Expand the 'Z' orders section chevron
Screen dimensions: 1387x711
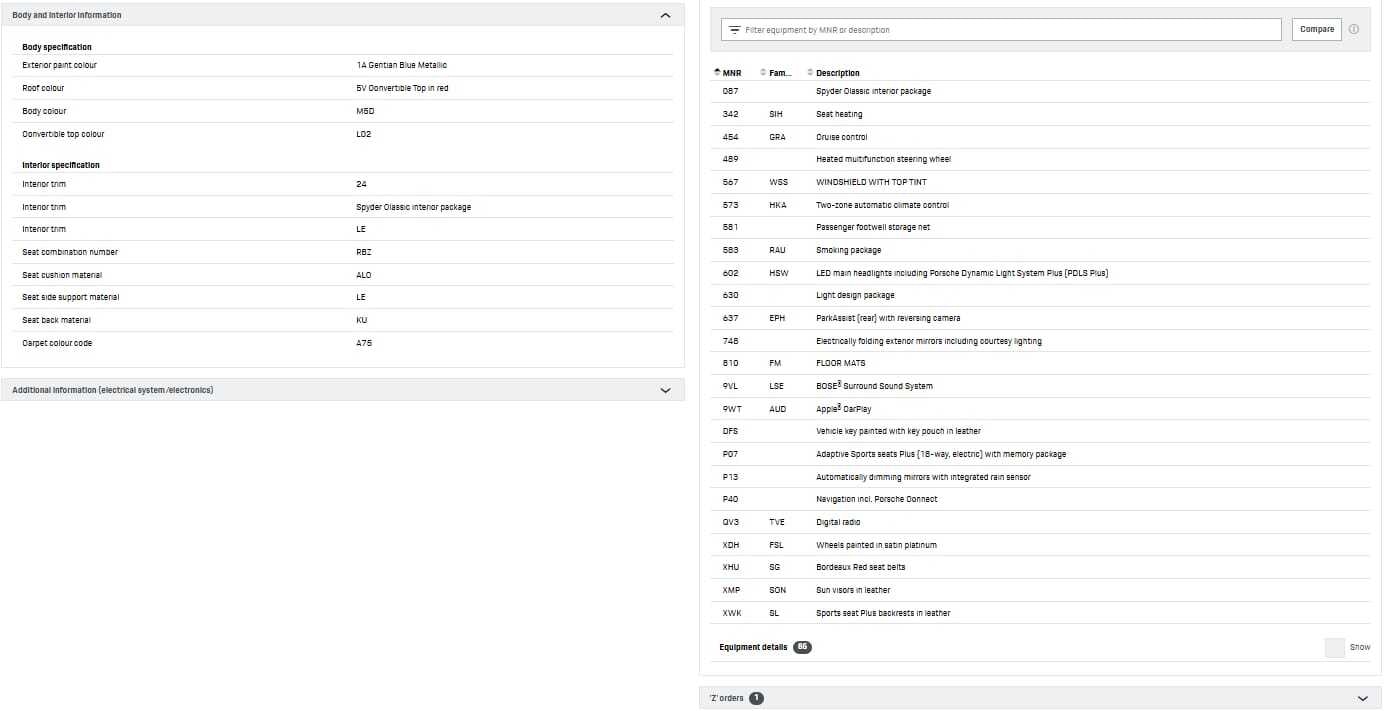point(1362,698)
